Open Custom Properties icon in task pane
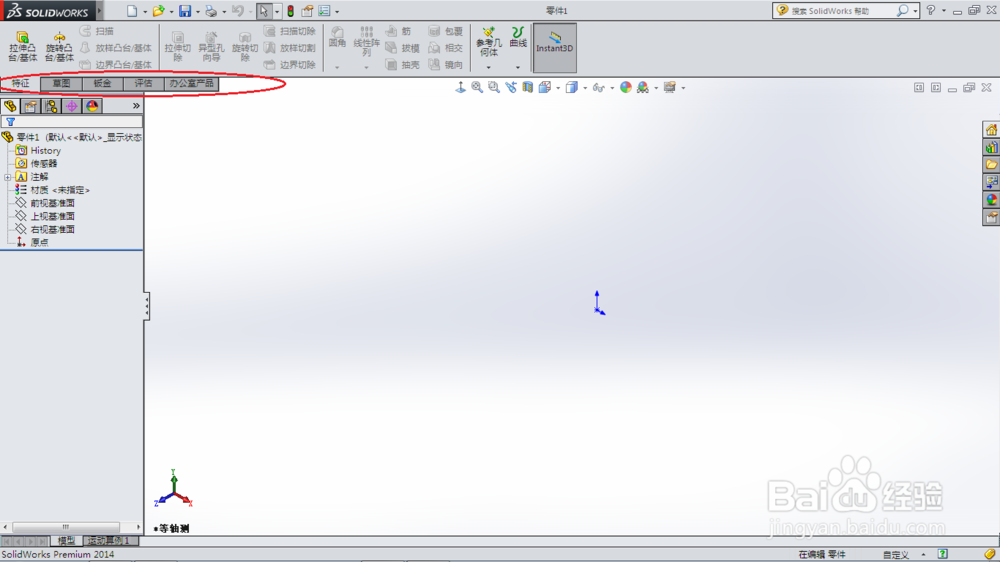Screen dimensions: 1000x562 pyautogui.click(x=991, y=218)
